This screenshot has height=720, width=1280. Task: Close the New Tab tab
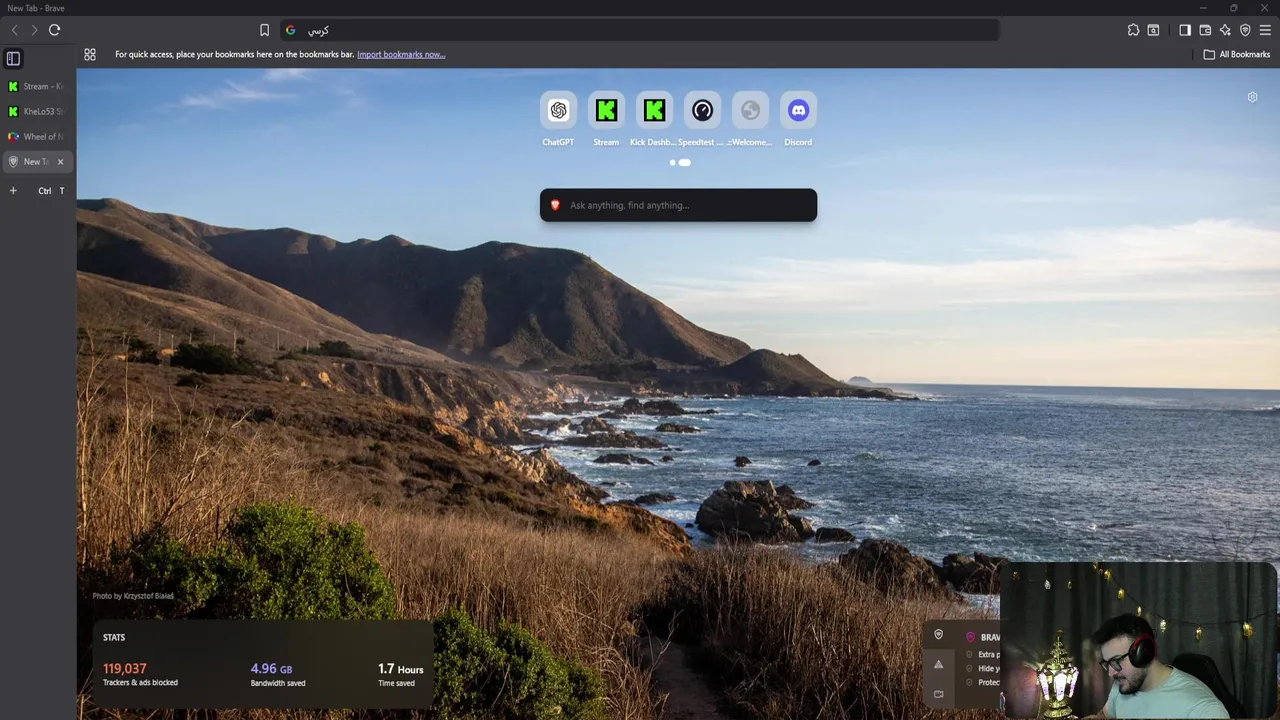[60, 161]
